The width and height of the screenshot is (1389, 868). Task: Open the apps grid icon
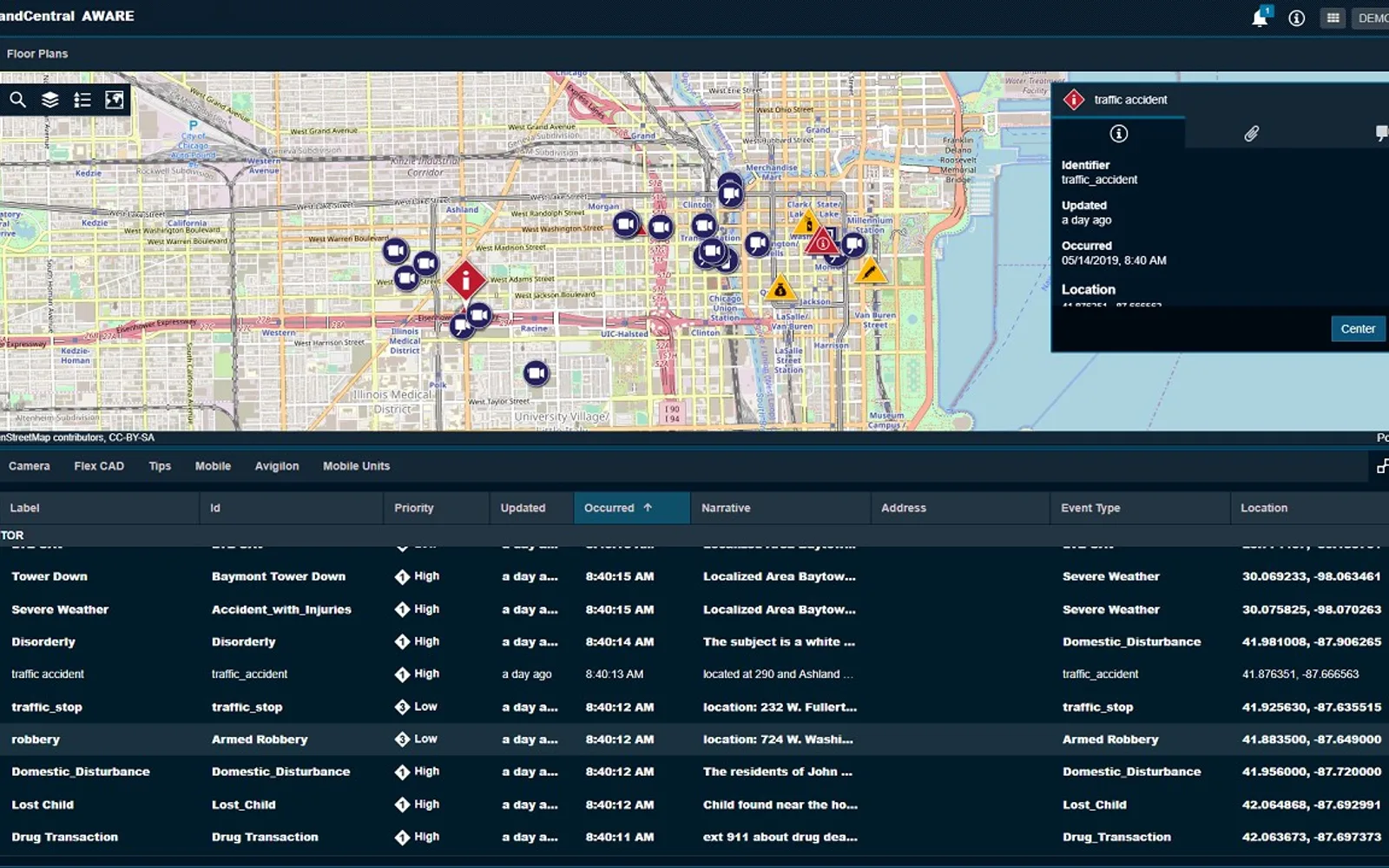[x=1333, y=18]
